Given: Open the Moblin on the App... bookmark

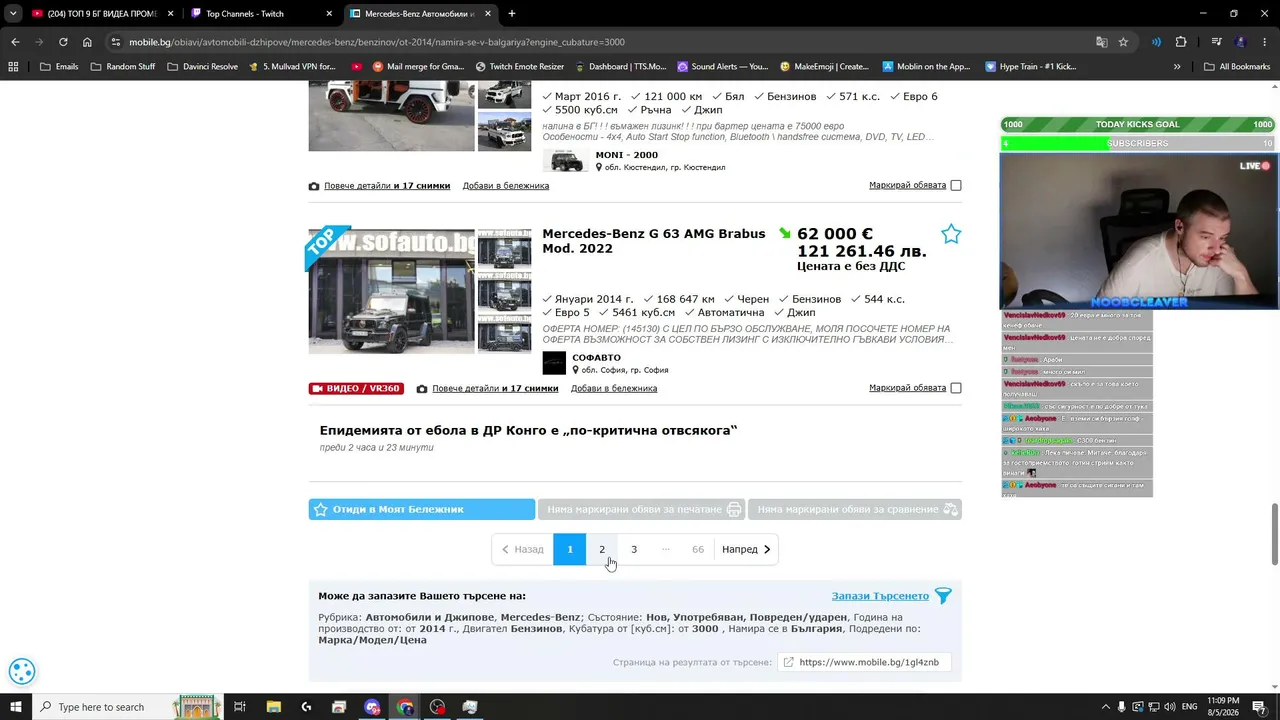Looking at the screenshot, I should click(x=926, y=67).
